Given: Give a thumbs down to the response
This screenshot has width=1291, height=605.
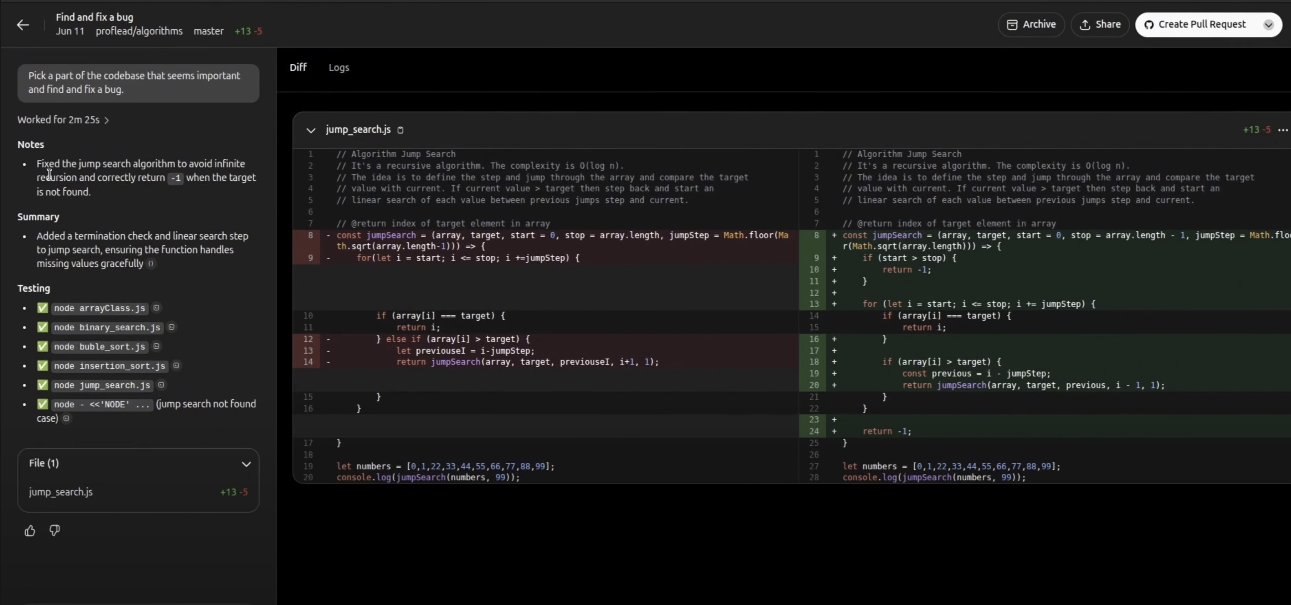Looking at the screenshot, I should pos(55,531).
